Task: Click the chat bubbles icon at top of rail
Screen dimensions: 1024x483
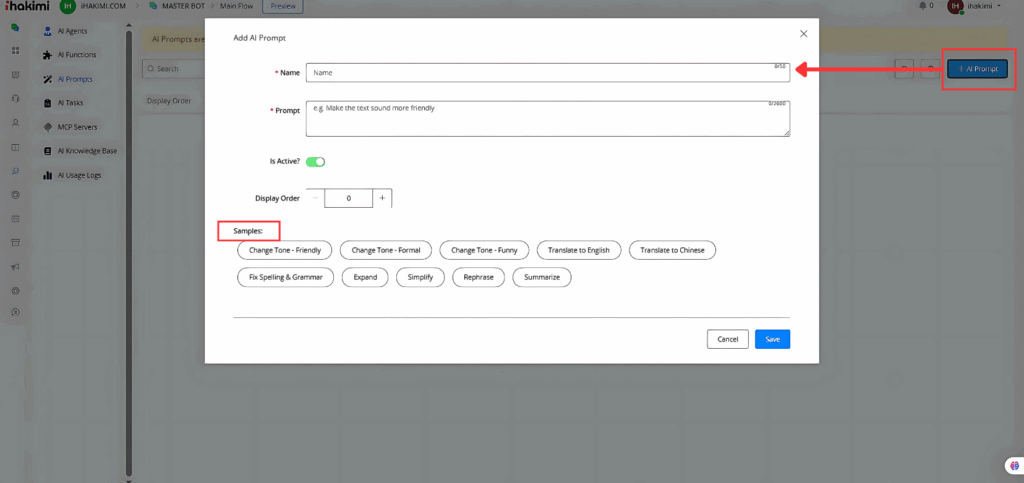Action: pyautogui.click(x=15, y=28)
